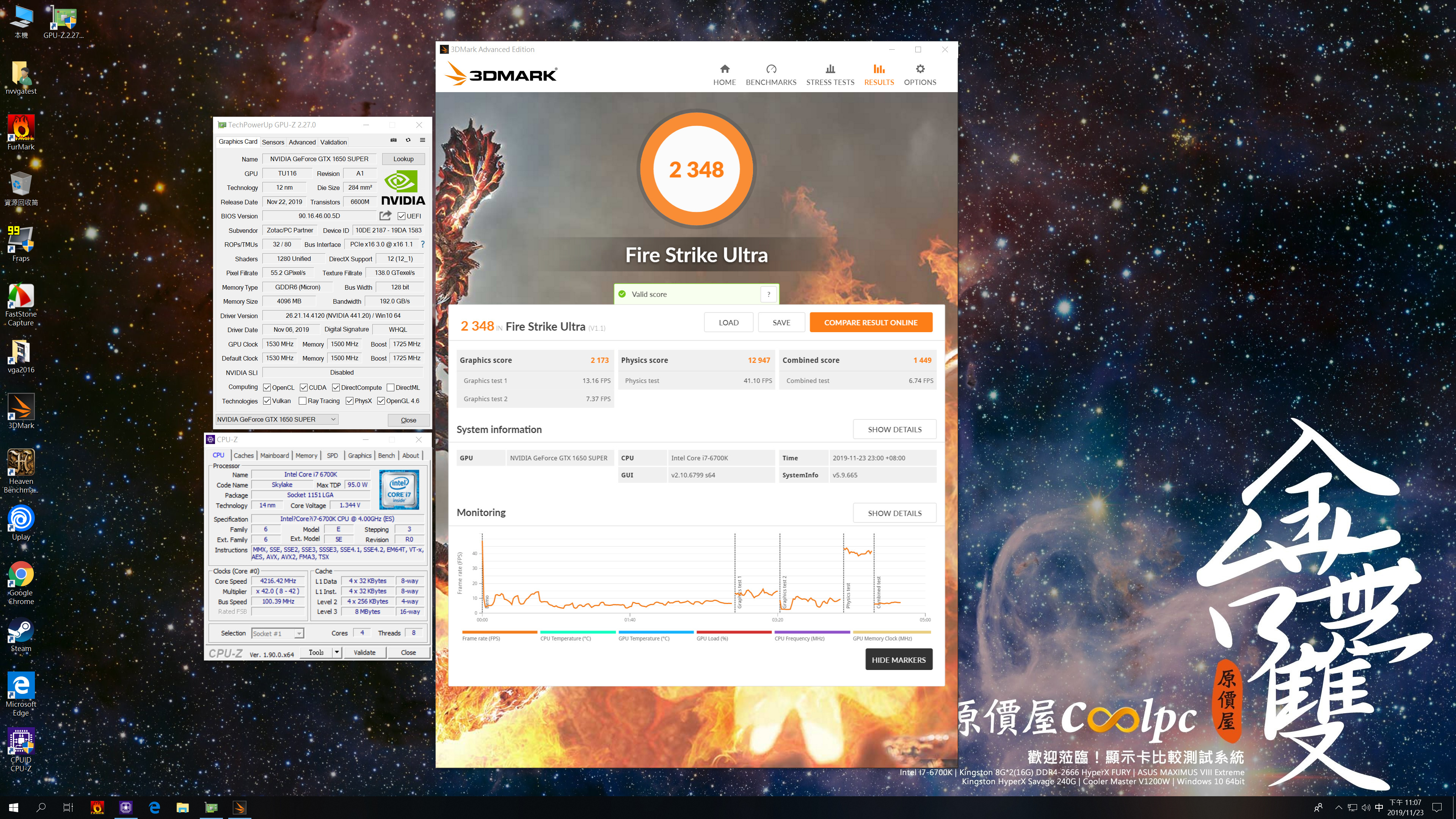Click COMPARE RESULT ONLINE button
The width and height of the screenshot is (1456, 819).
point(871,322)
